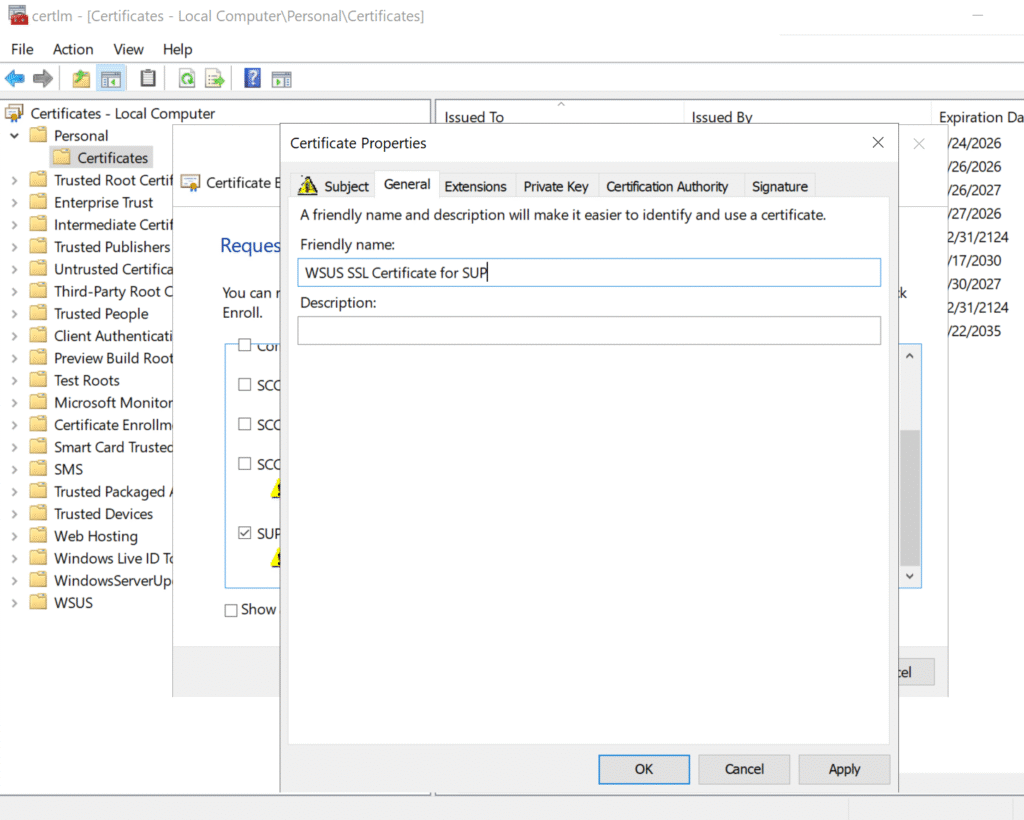Click the Certificate Enrollment wizard icon
This screenshot has height=820, width=1024.
[190, 183]
